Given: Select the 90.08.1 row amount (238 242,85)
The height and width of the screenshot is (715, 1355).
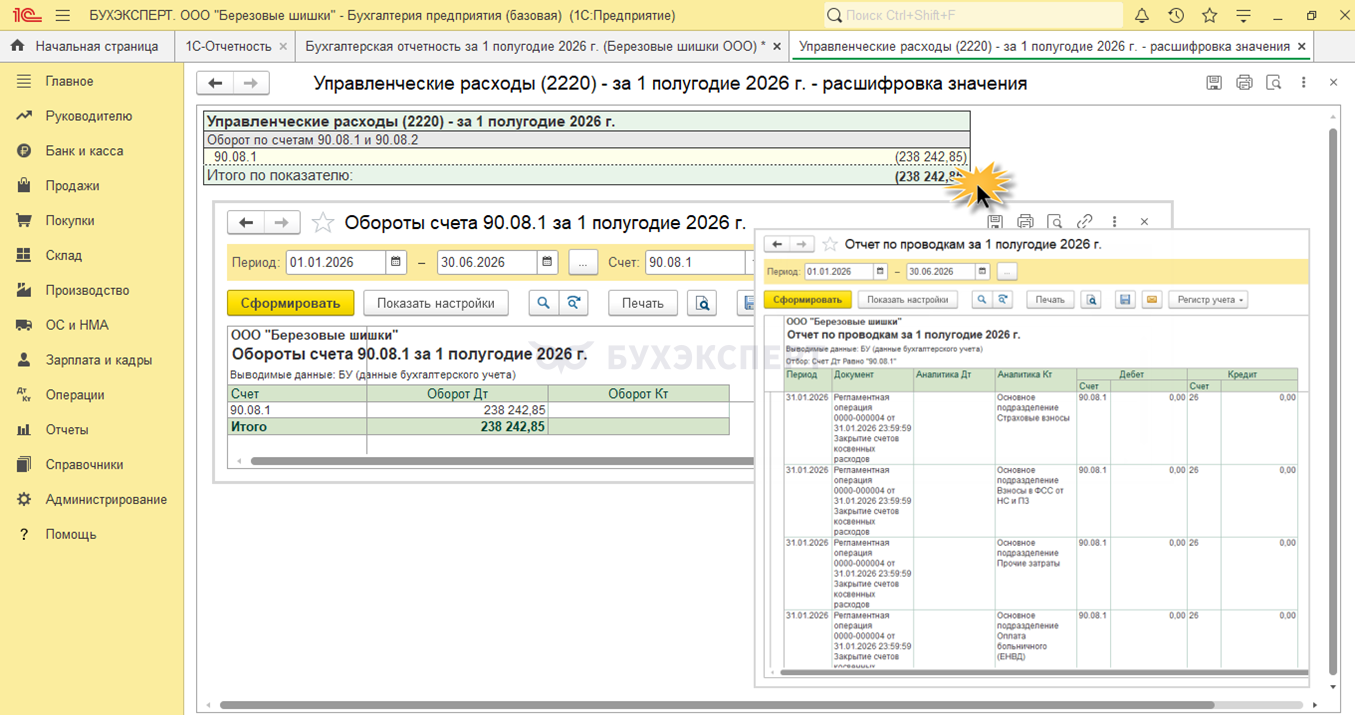Looking at the screenshot, I should [x=931, y=157].
